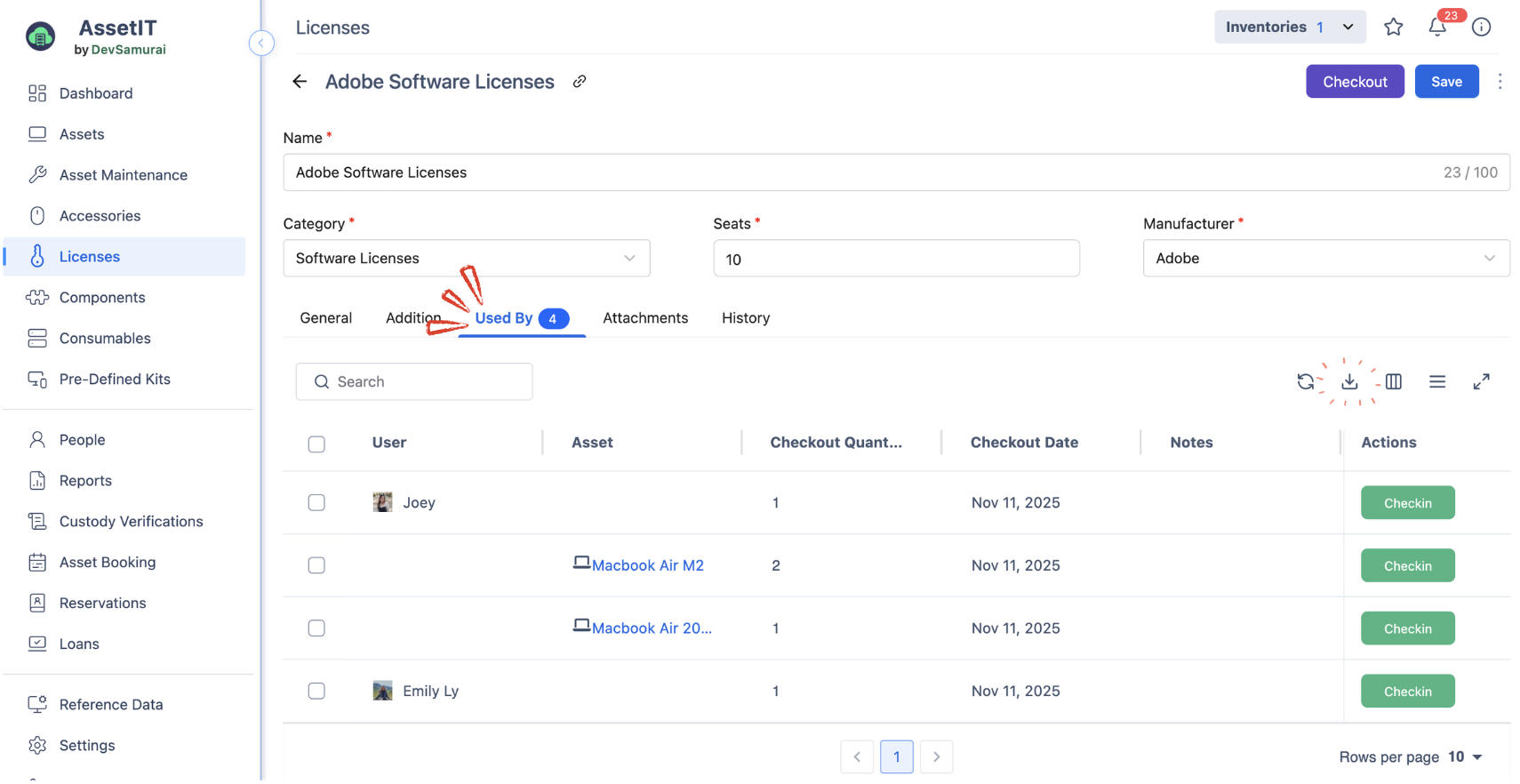The height and width of the screenshot is (784, 1520).
Task: Click the star favorites icon
Action: coord(1393,28)
